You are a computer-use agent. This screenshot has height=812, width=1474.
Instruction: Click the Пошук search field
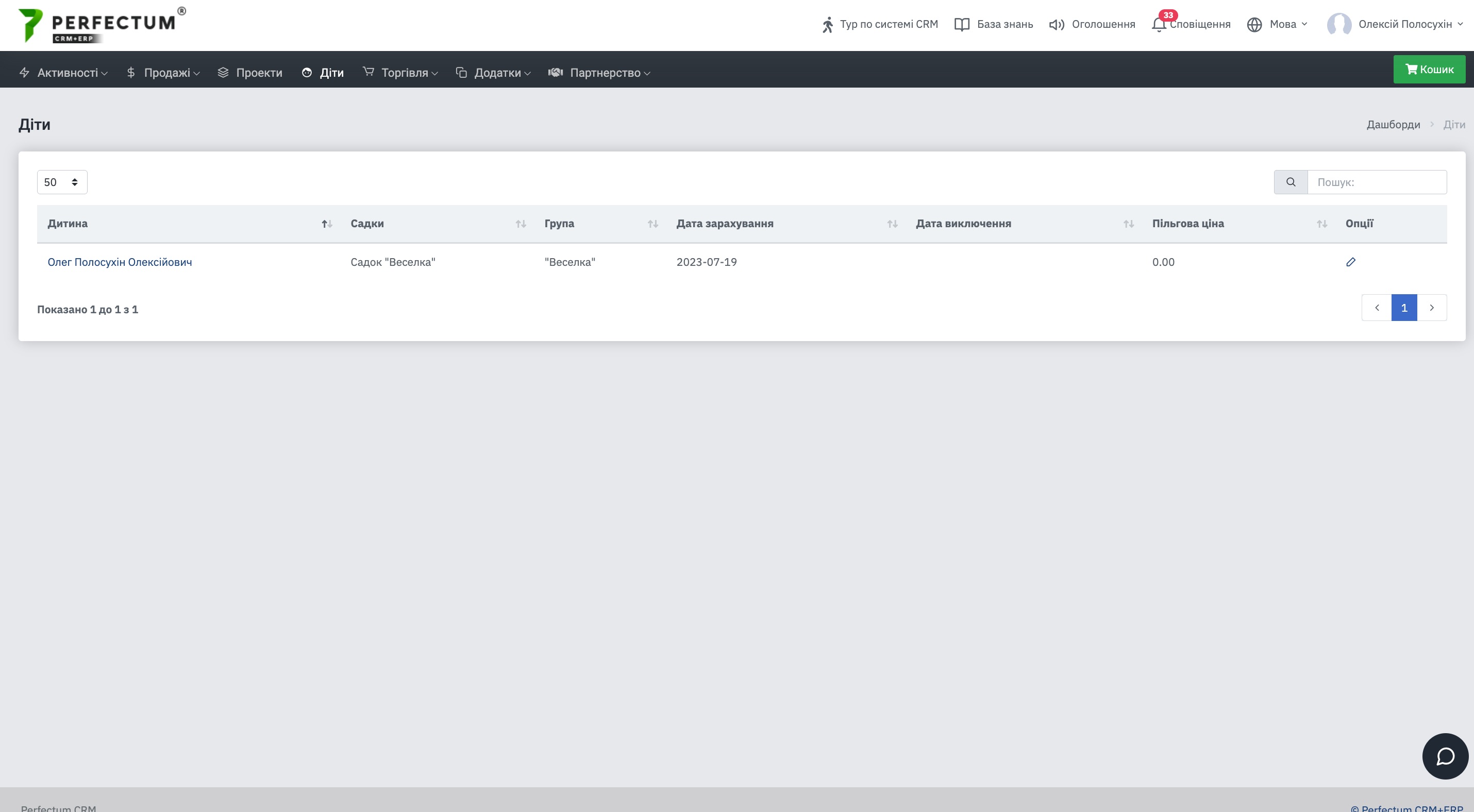pyautogui.click(x=1377, y=182)
